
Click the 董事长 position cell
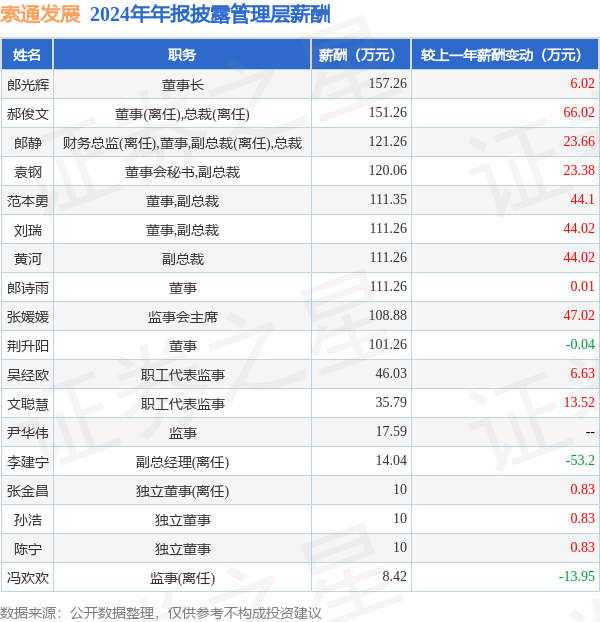click(x=182, y=85)
